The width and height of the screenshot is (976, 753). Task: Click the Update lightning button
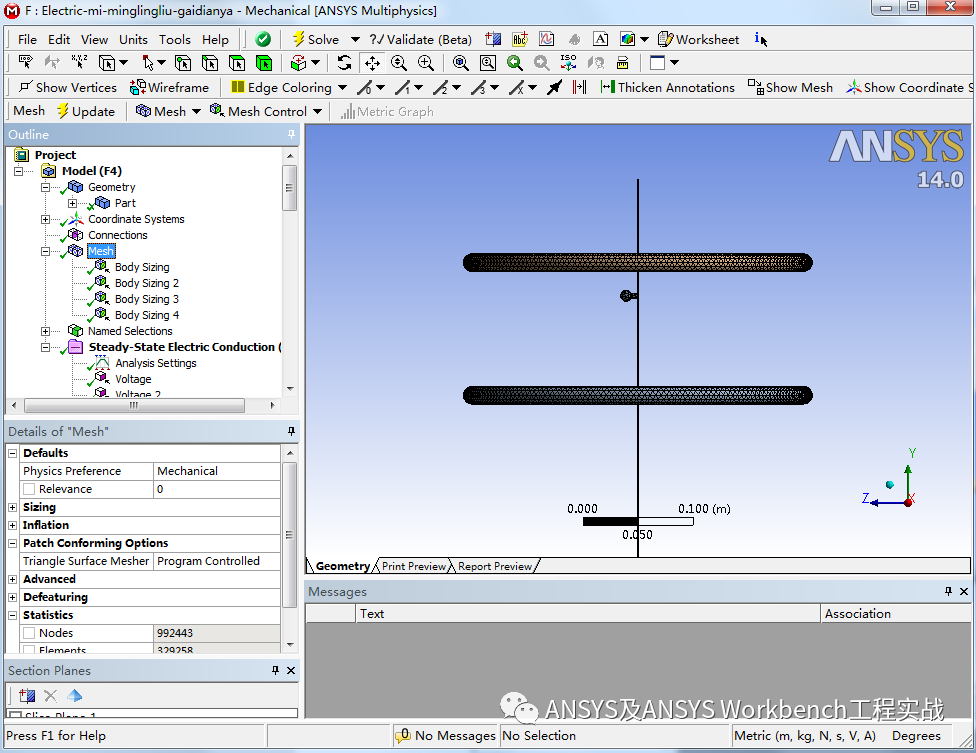(86, 111)
